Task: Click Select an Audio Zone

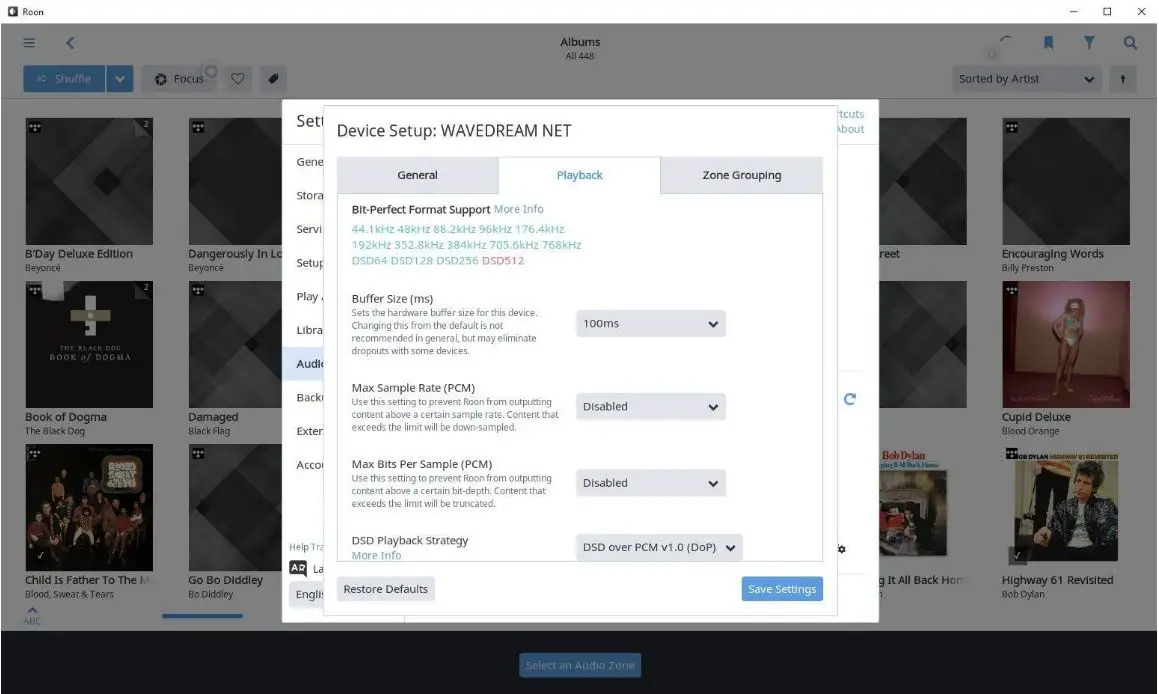Action: coord(580,665)
